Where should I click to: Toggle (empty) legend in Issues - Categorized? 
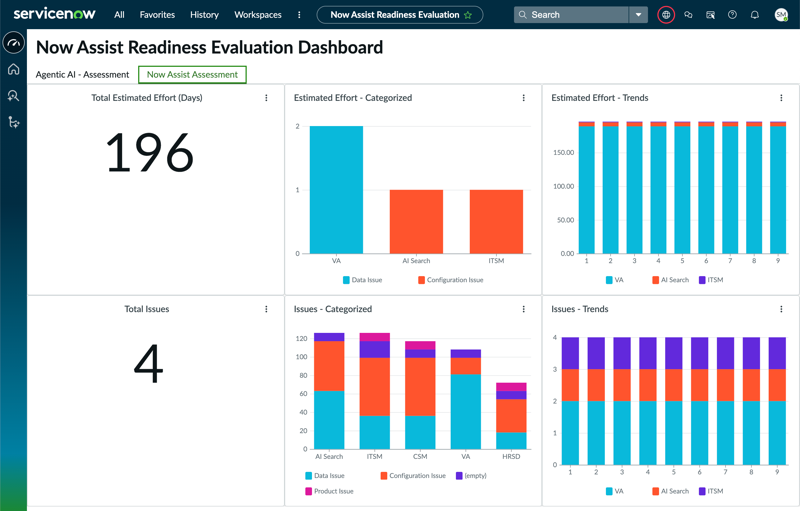click(471, 476)
